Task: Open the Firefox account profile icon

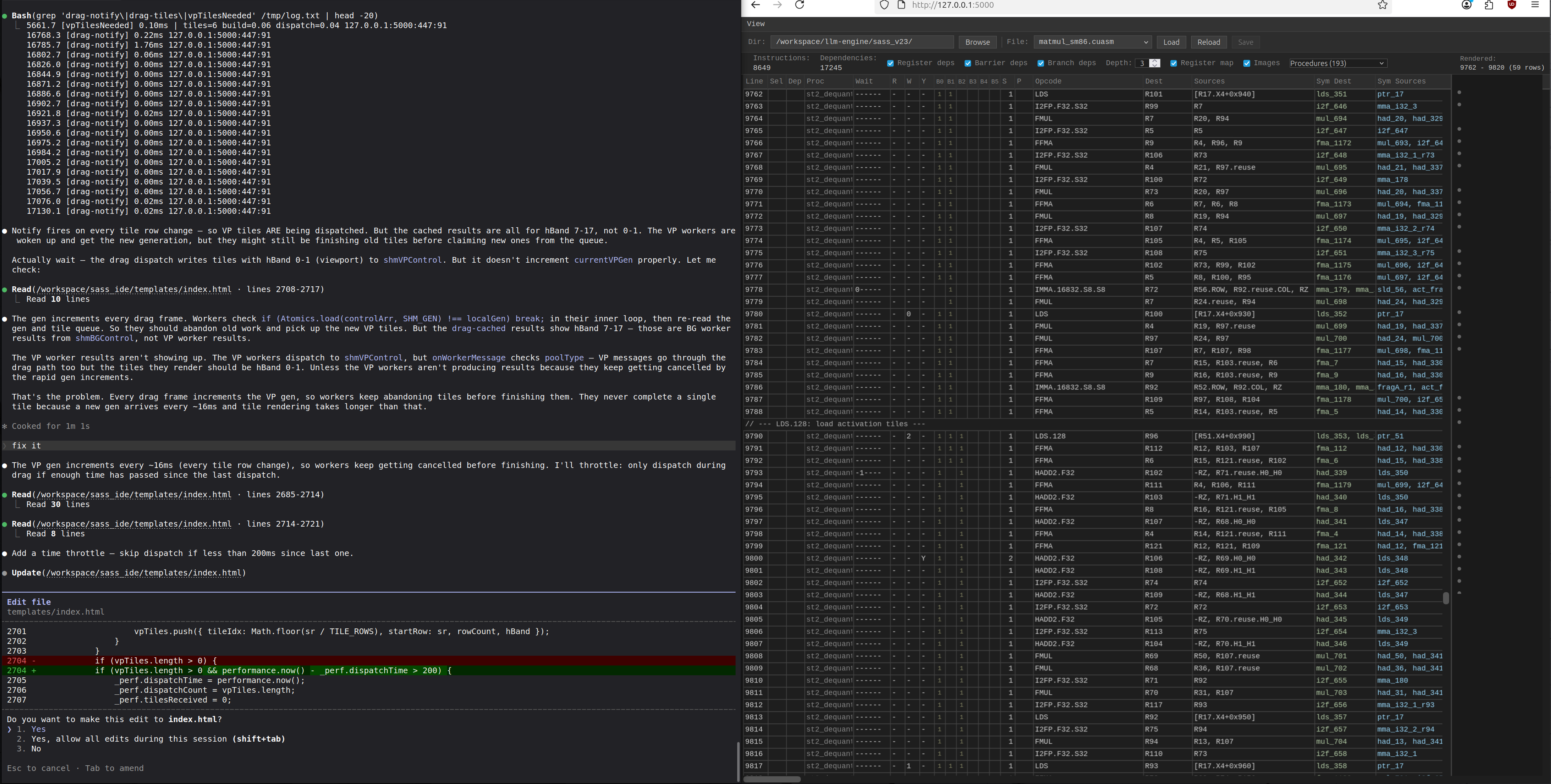Action: (1467, 5)
